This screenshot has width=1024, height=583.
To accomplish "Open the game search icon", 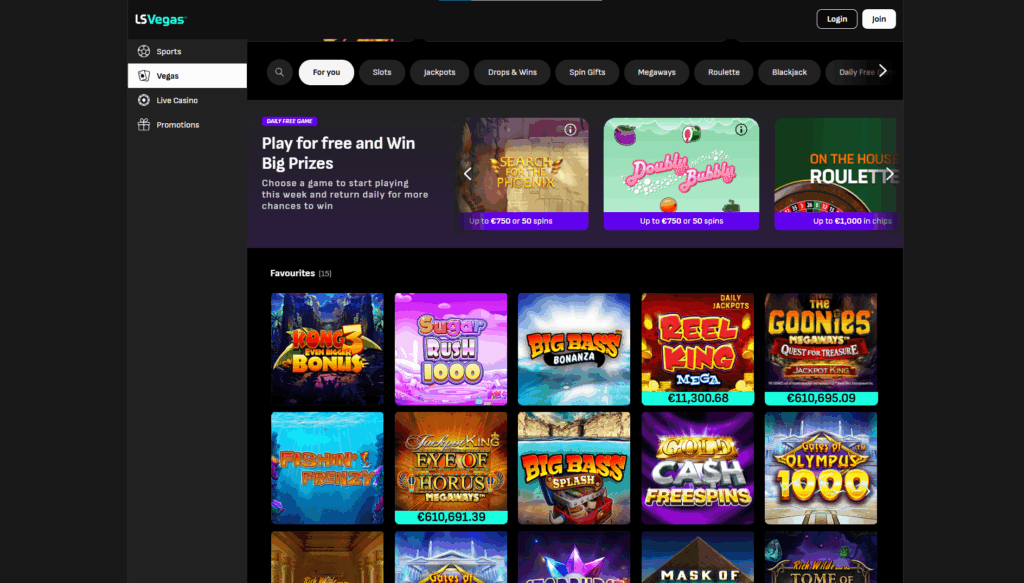I will tap(280, 72).
